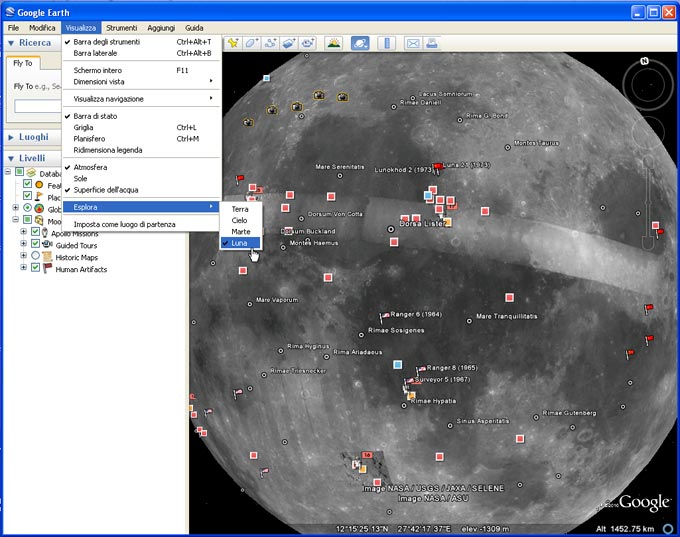Click Imposta come luogo di partenza
The image size is (680, 537).
(x=141, y=224)
